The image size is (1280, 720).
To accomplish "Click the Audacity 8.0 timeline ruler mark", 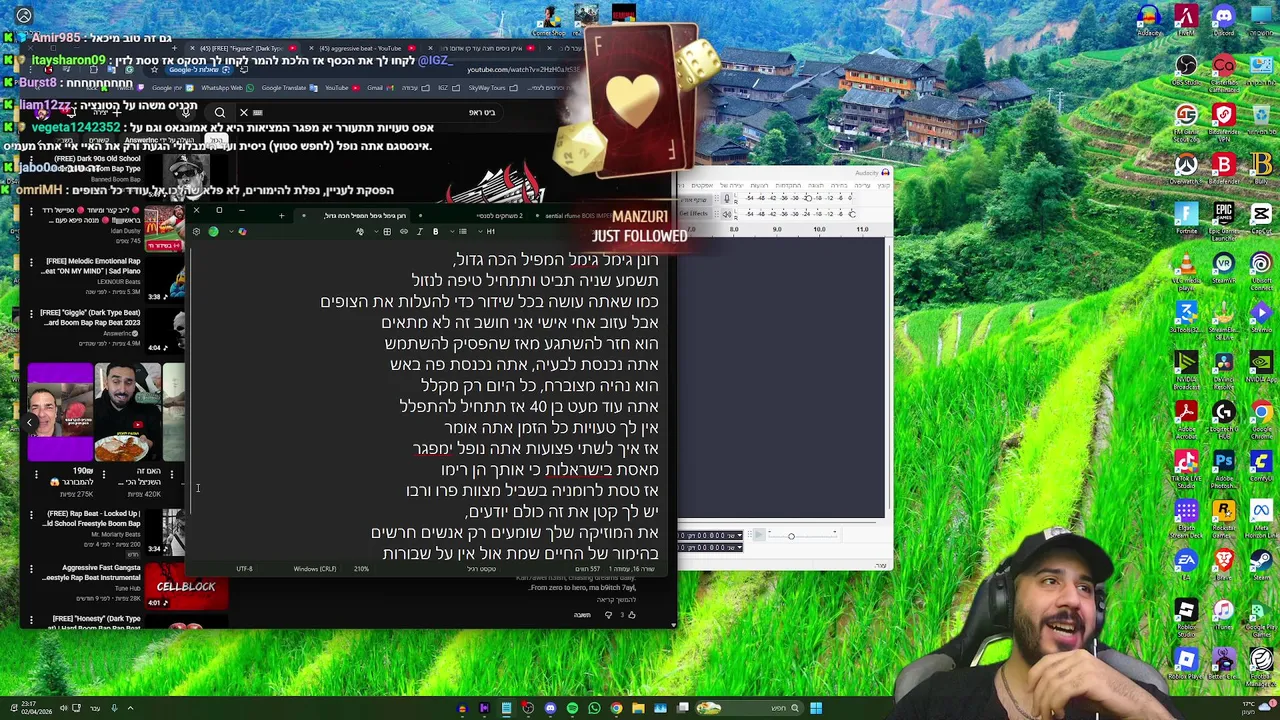I will pyautogui.click(x=734, y=229).
